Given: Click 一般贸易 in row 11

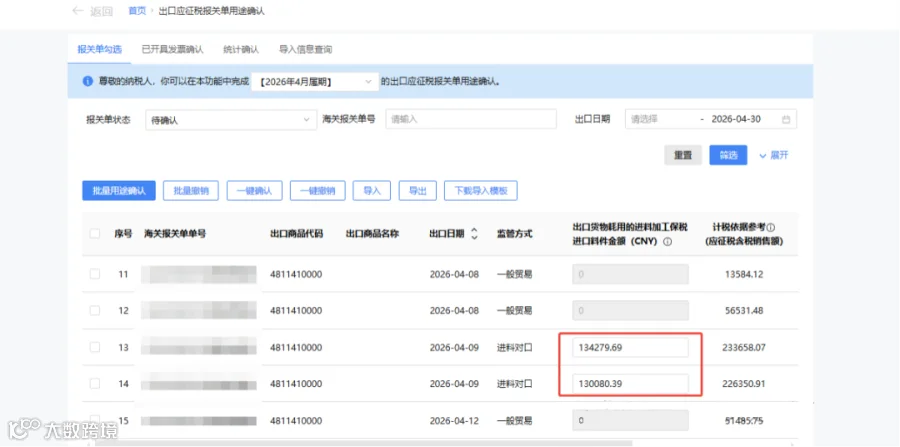Looking at the screenshot, I should tap(515, 274).
